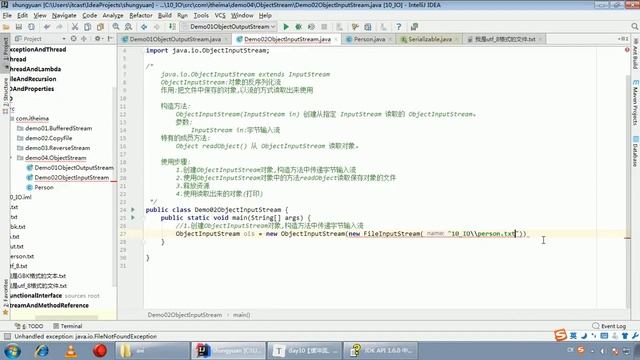Click the Open folder toolbar icon
Screen dimensions: 640x360
pyautogui.click(x=6, y=27)
